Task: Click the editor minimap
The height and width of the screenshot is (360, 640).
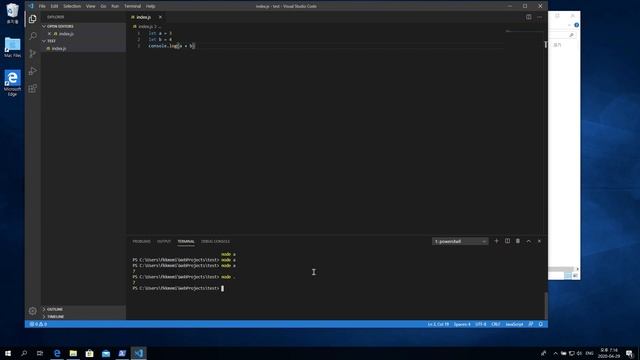Action: click(x=524, y=31)
